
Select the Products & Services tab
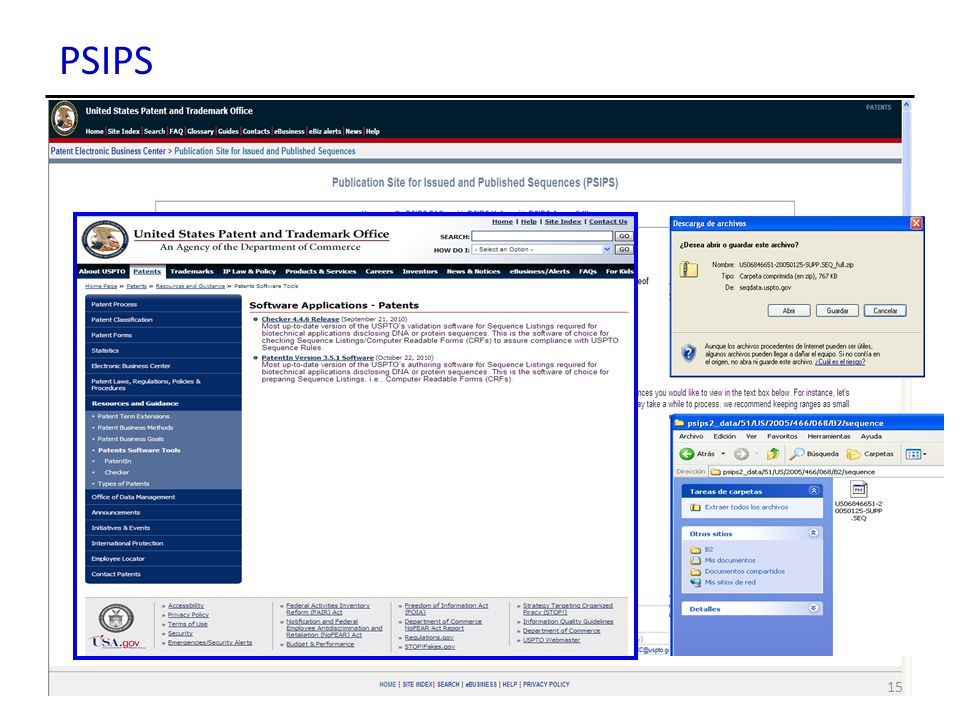[321, 271]
